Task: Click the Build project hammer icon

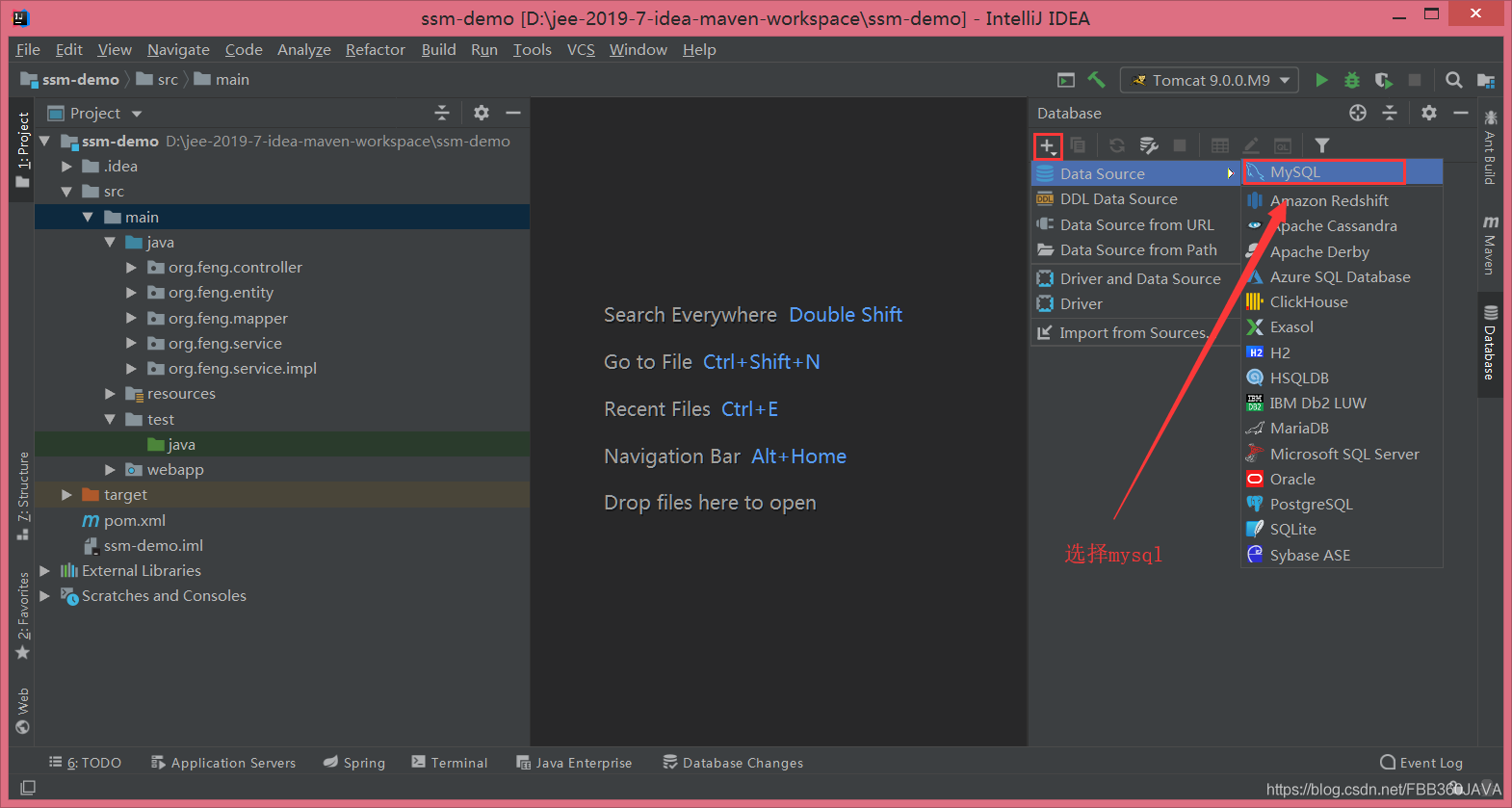Action: 1096,80
